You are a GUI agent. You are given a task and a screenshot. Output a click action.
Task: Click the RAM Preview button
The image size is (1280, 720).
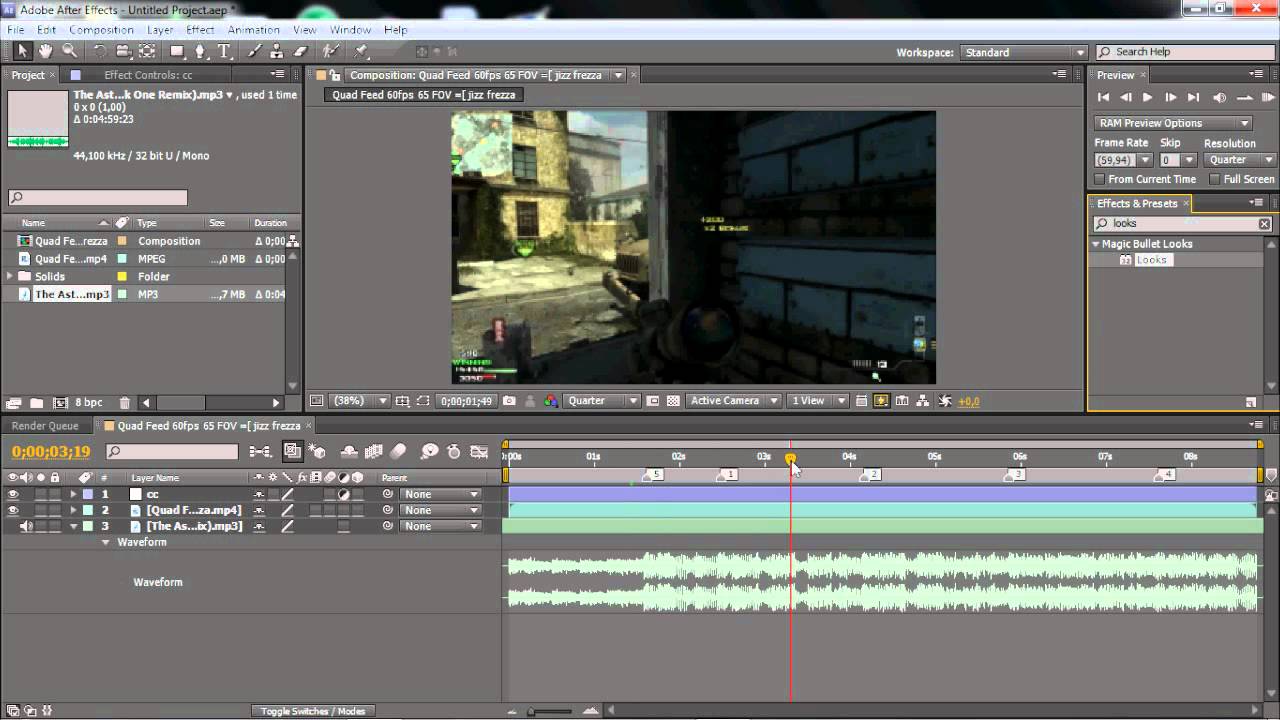(1266, 97)
